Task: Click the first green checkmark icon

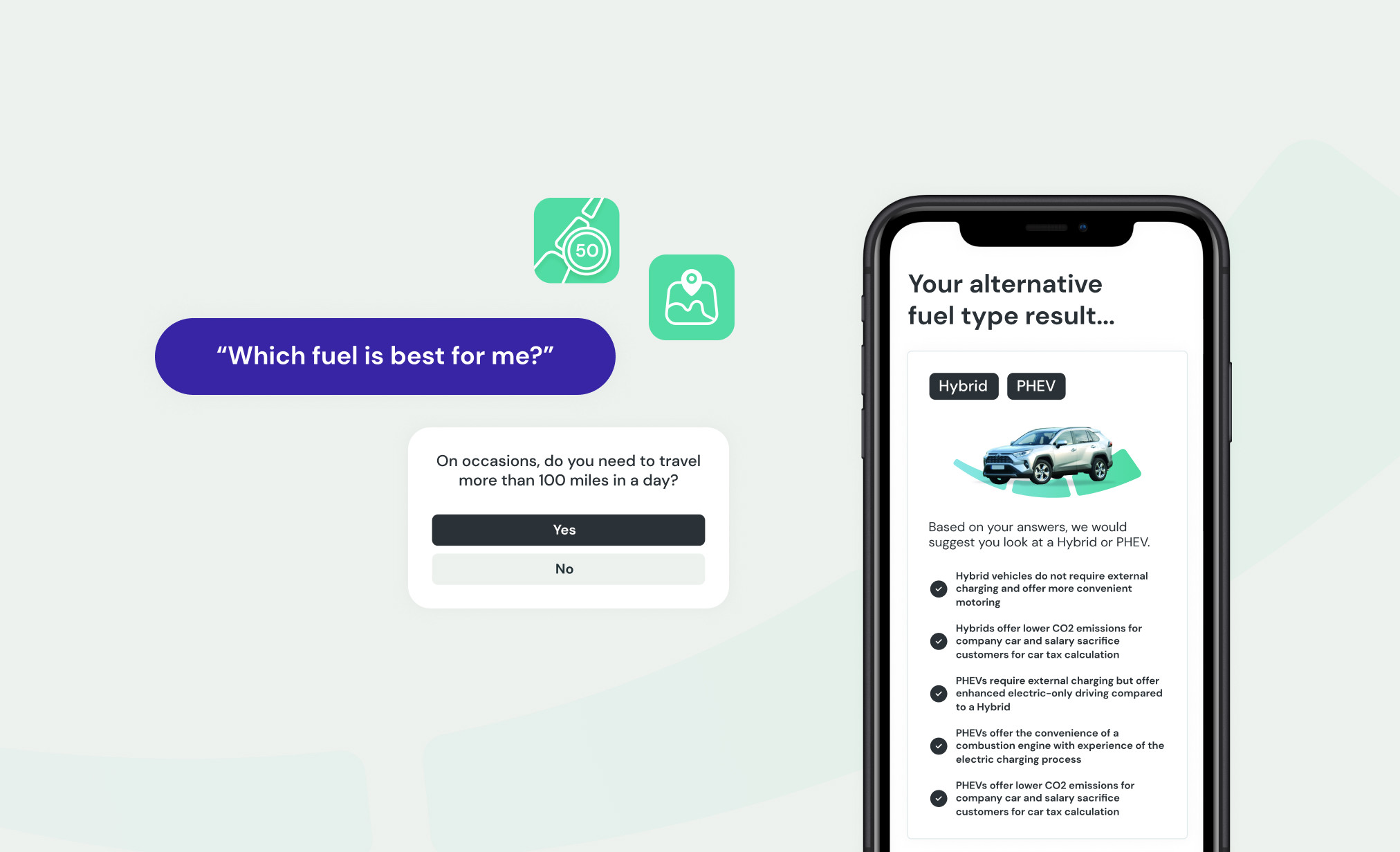Action: pyautogui.click(x=938, y=589)
